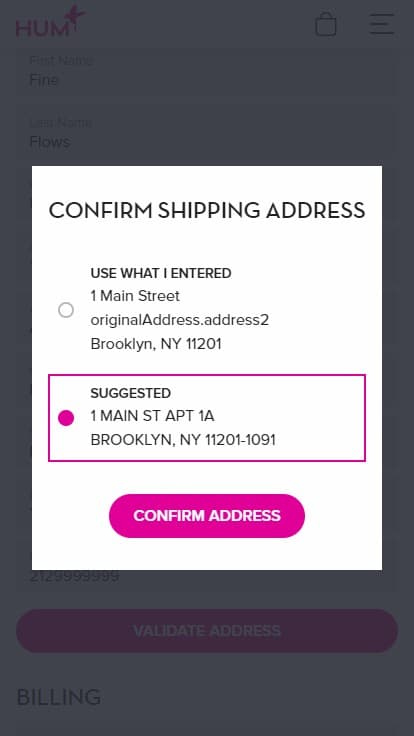Open the shopping bag icon

(x=326, y=24)
